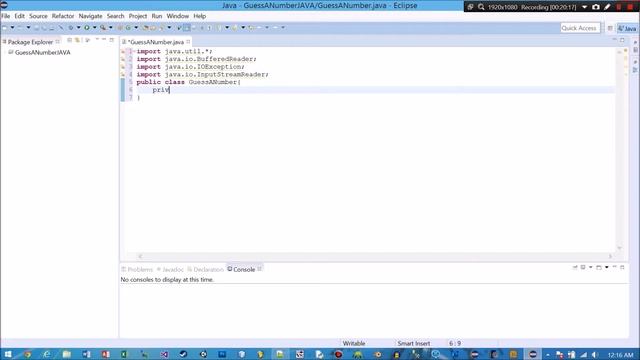Open the Run menu

(157, 16)
